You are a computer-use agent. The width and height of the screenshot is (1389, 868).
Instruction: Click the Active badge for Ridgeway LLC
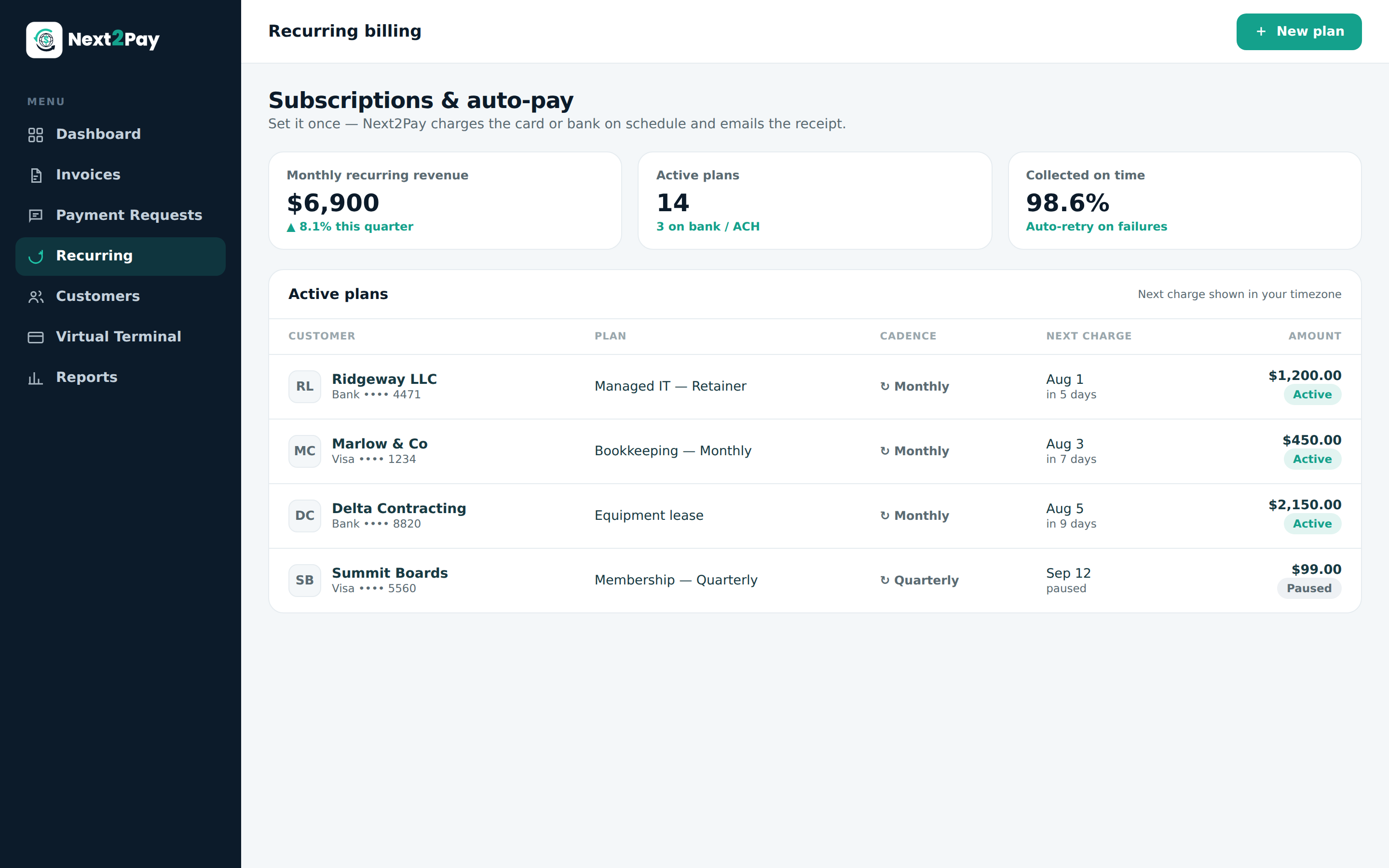tap(1312, 394)
